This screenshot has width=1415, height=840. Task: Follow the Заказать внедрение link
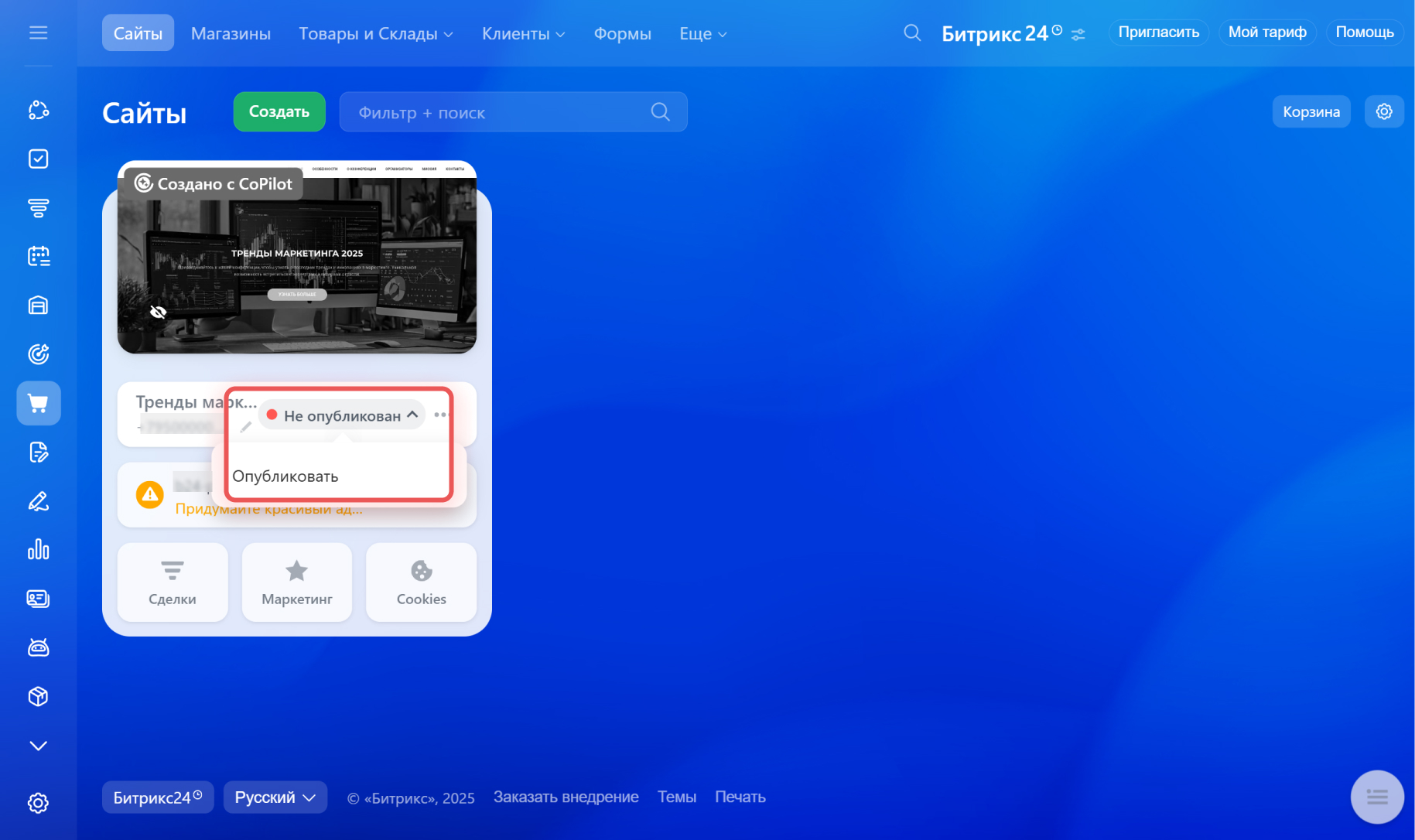coord(566,797)
